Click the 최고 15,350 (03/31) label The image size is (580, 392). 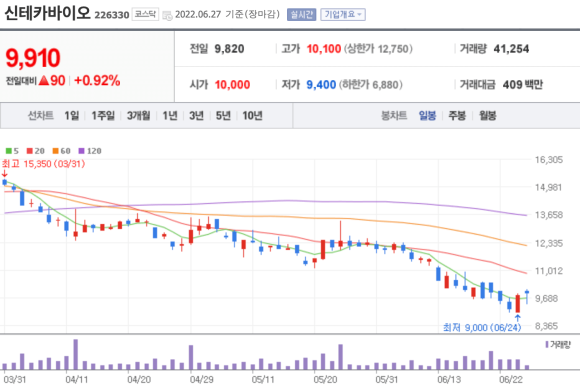click(x=43, y=164)
